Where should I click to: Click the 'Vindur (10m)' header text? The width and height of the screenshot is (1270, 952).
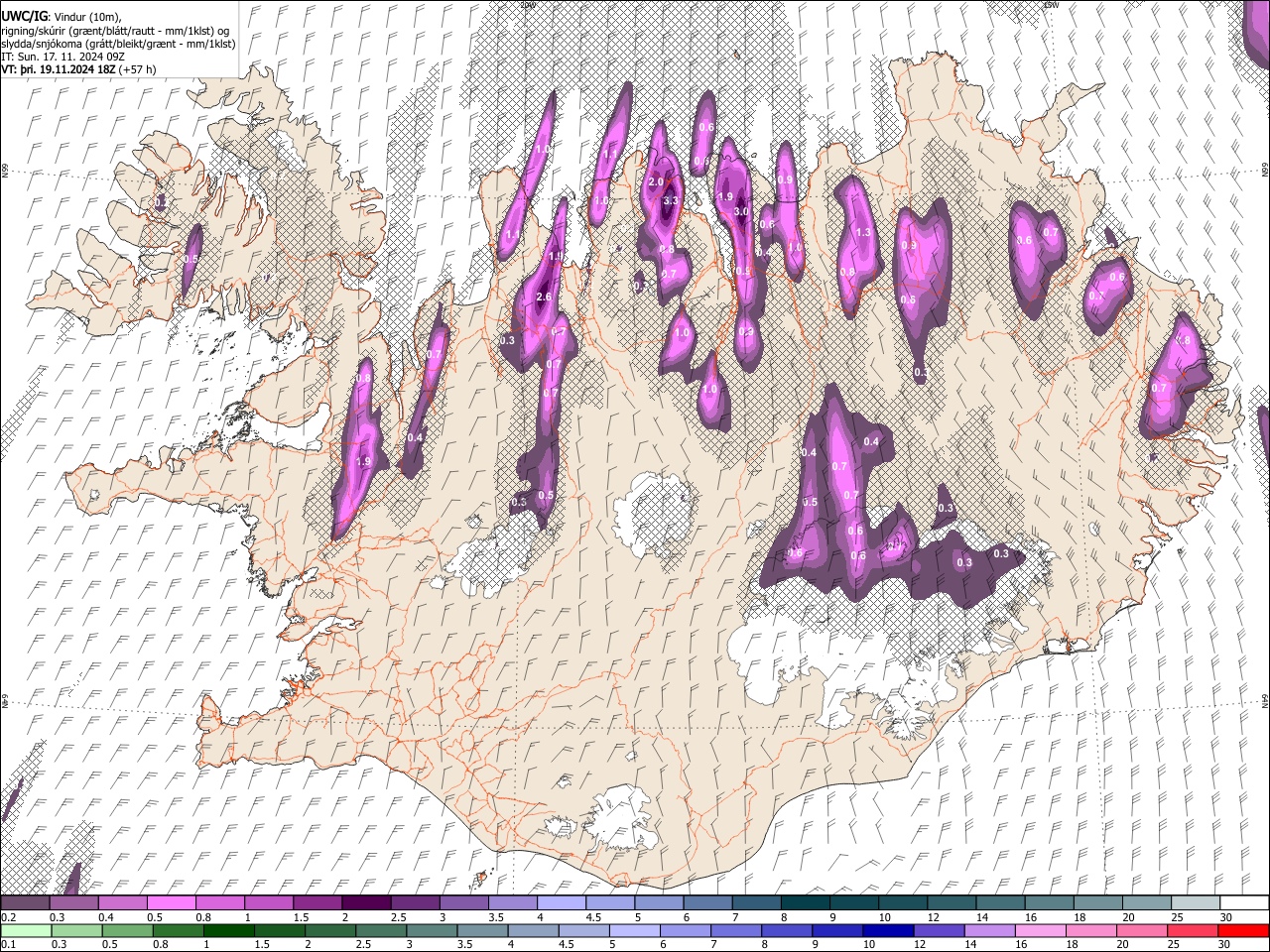point(86,18)
